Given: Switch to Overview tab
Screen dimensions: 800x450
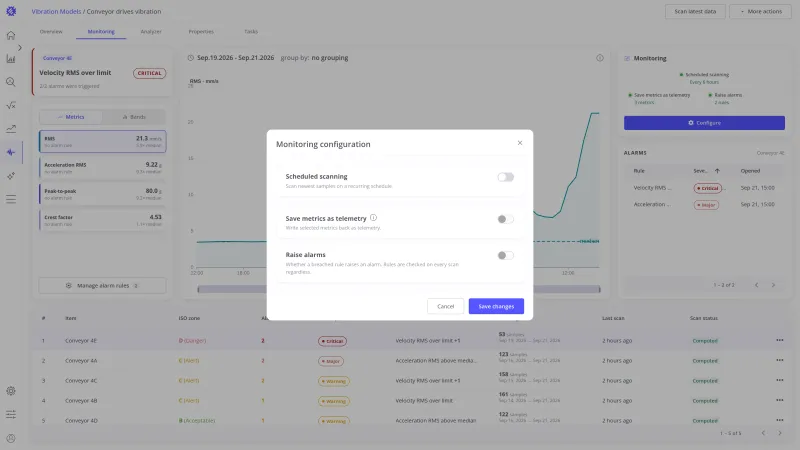Looking at the screenshot, I should (51, 32).
